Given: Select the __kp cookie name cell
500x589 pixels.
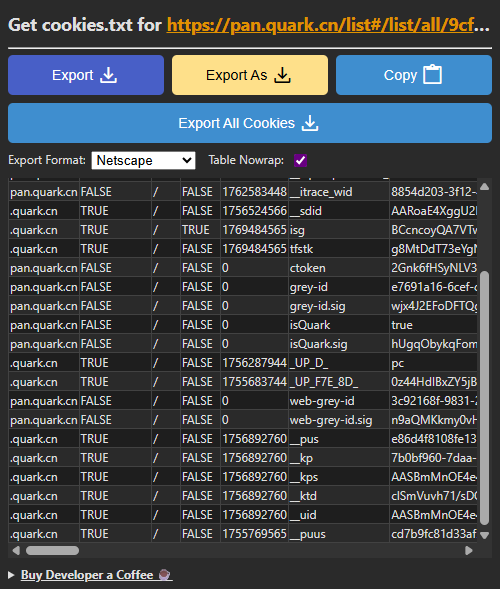Looking at the screenshot, I should point(339,458).
